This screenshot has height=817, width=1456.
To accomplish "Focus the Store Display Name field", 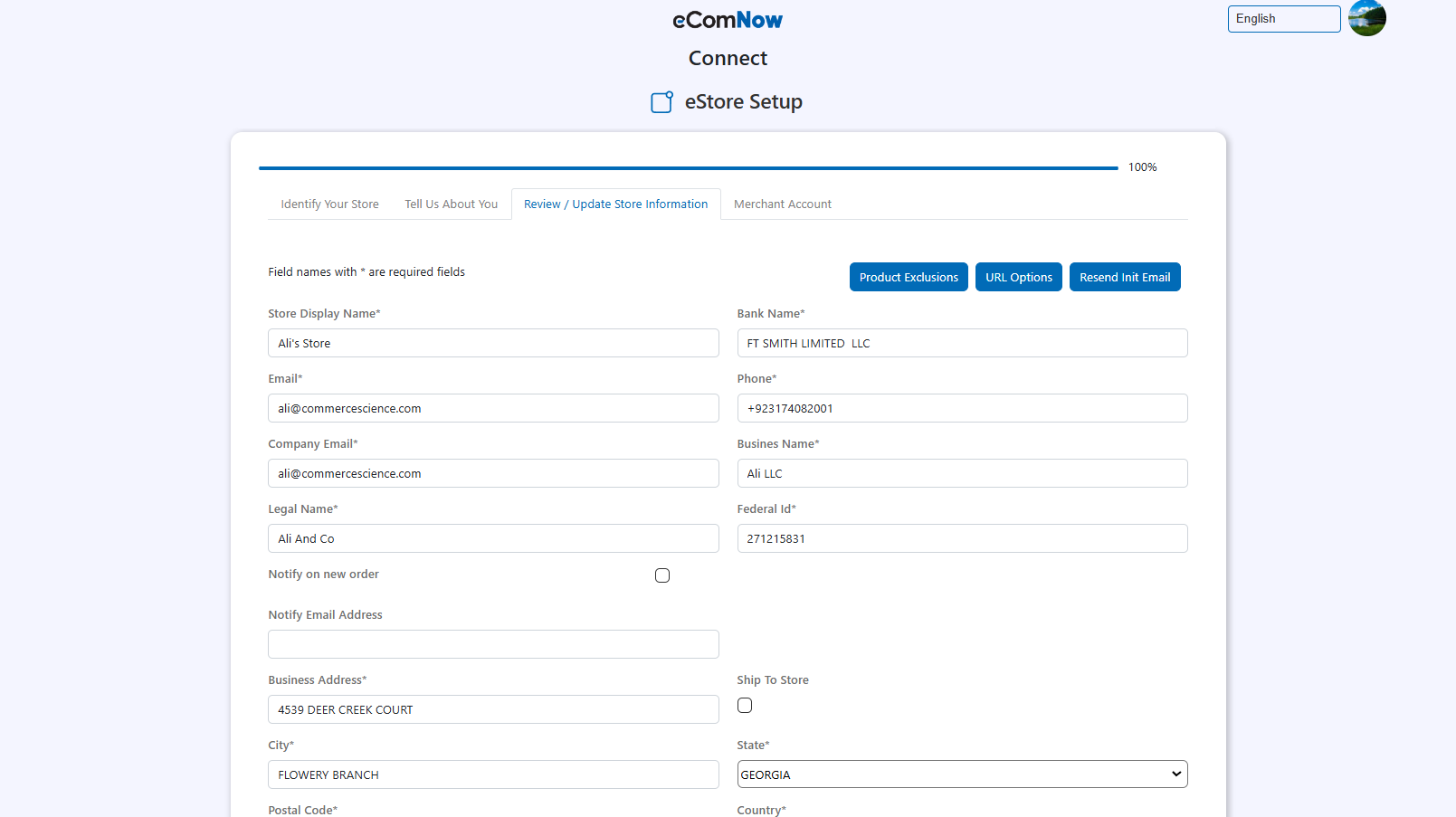I will [493, 344].
